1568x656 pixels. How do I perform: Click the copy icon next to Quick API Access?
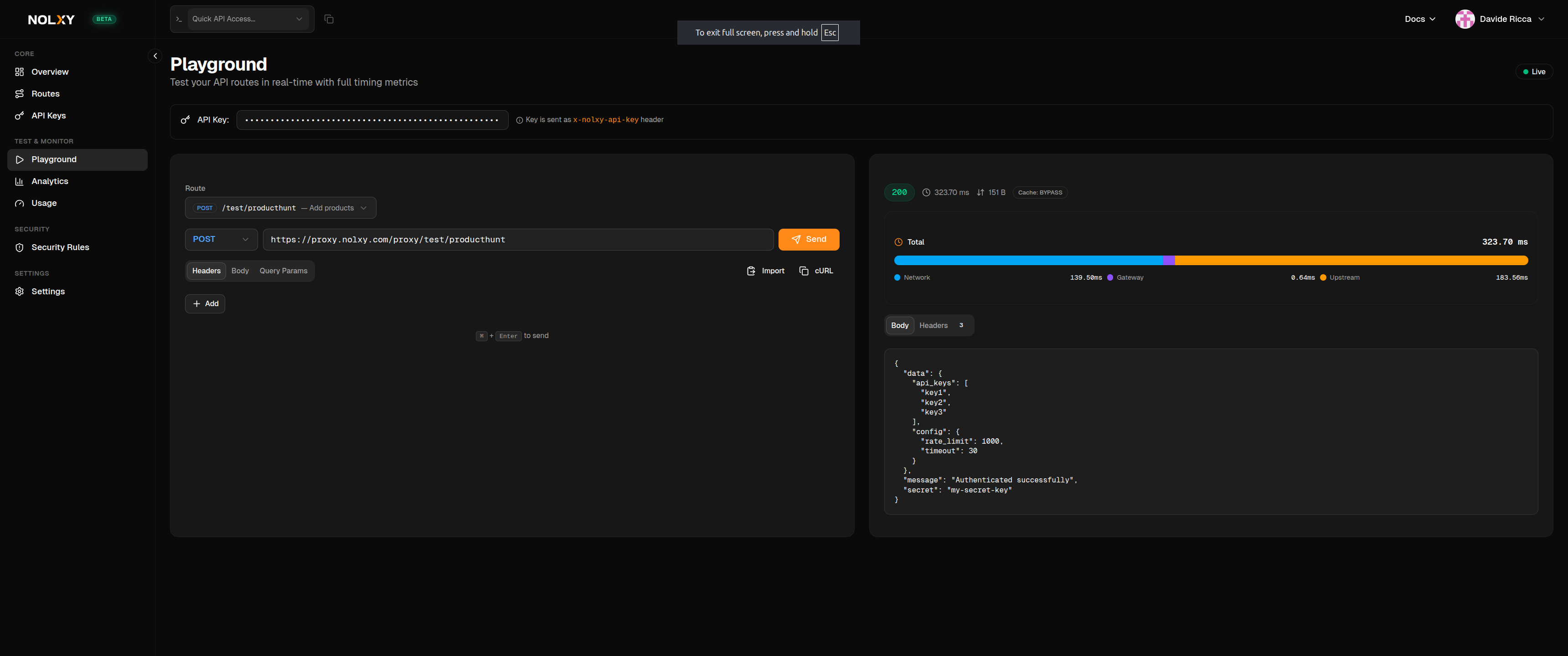coord(329,20)
